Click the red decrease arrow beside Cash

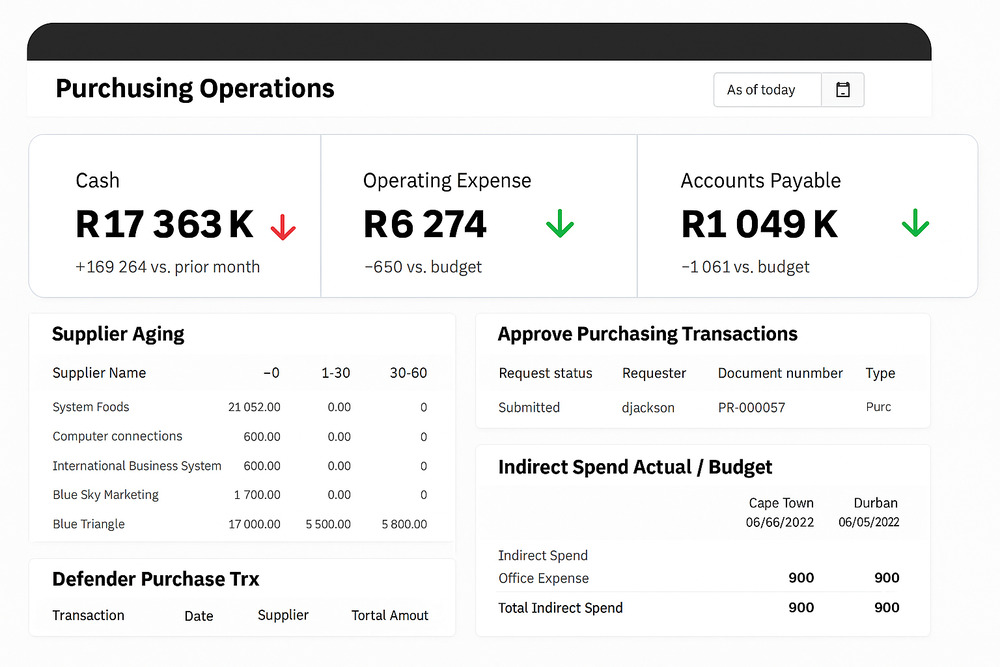click(284, 225)
